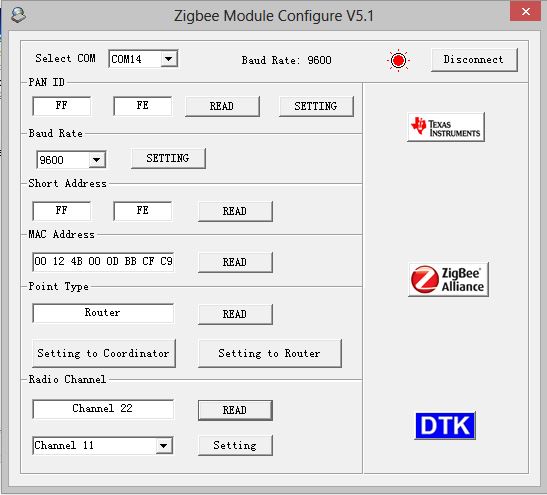Click the red connection status indicator
Viewport: 547px width, 495px height.
(x=398, y=60)
